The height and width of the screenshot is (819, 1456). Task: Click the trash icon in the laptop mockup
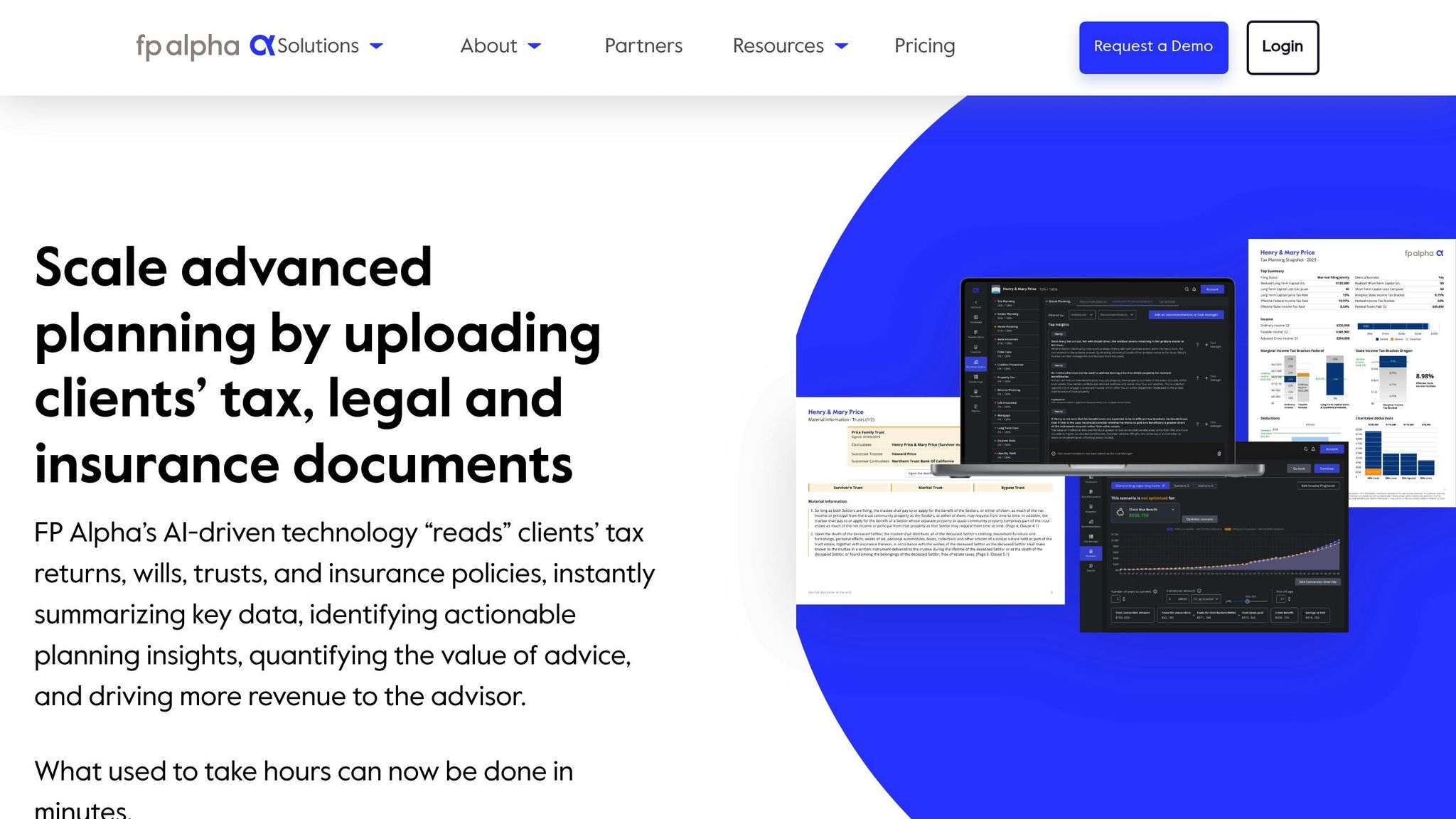tap(1219, 454)
